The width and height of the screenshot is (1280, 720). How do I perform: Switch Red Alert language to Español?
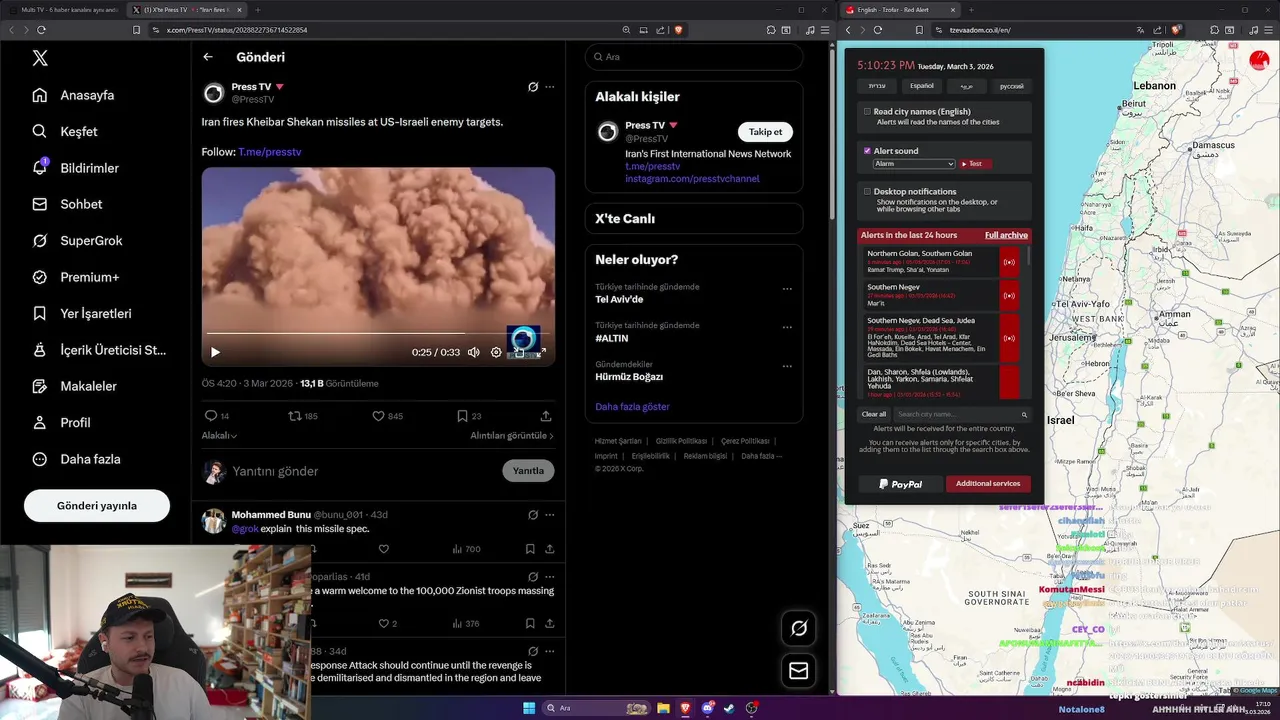pyautogui.click(x=922, y=86)
